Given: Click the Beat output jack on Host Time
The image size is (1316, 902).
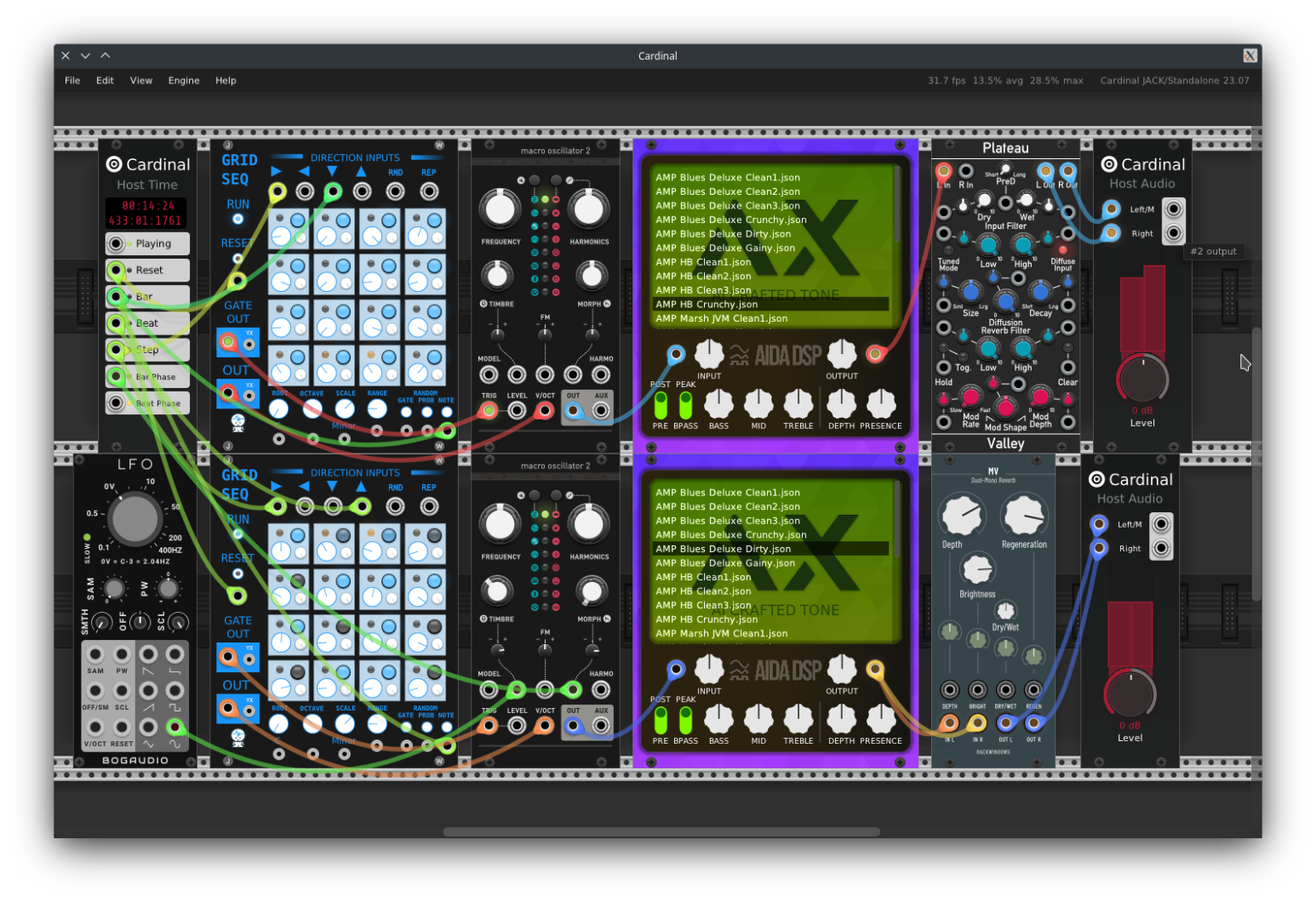Looking at the screenshot, I should coord(117,323).
